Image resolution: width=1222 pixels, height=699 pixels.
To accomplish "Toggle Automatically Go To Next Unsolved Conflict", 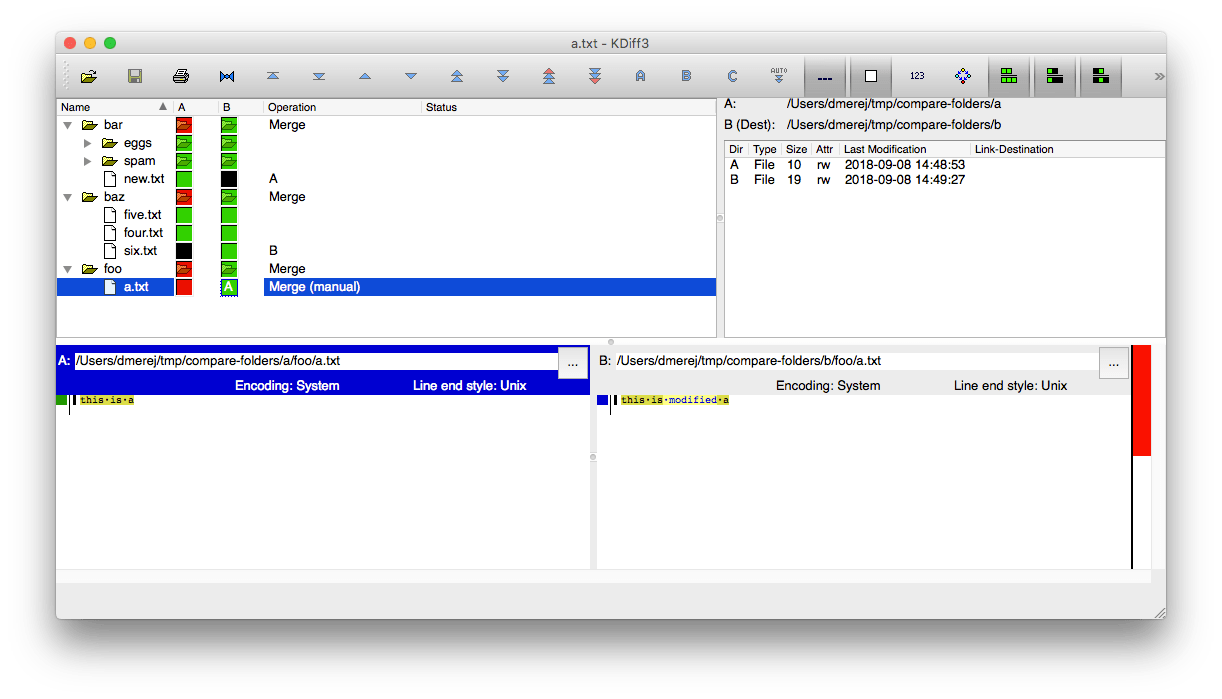I will click(778, 76).
